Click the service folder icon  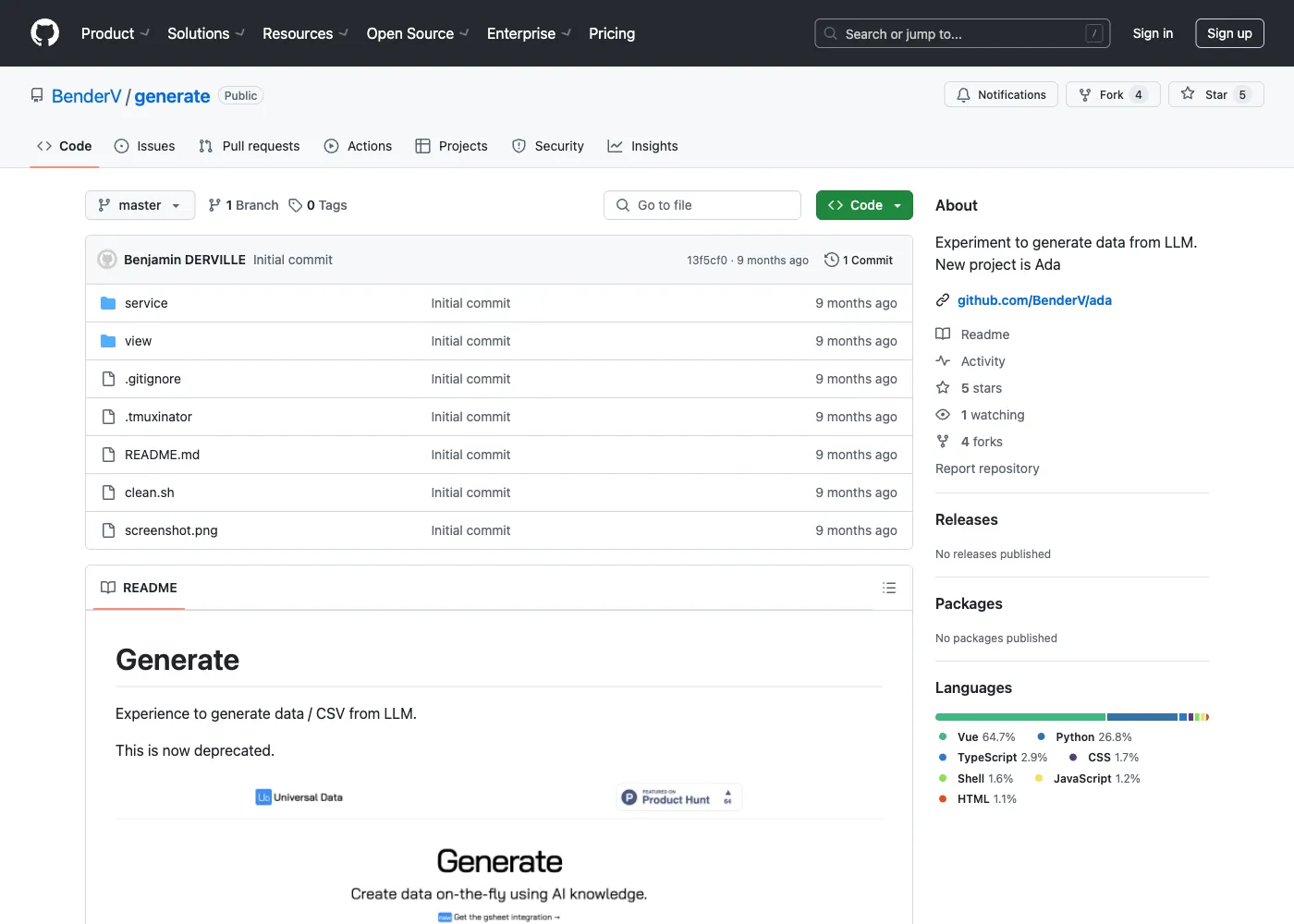tap(108, 303)
